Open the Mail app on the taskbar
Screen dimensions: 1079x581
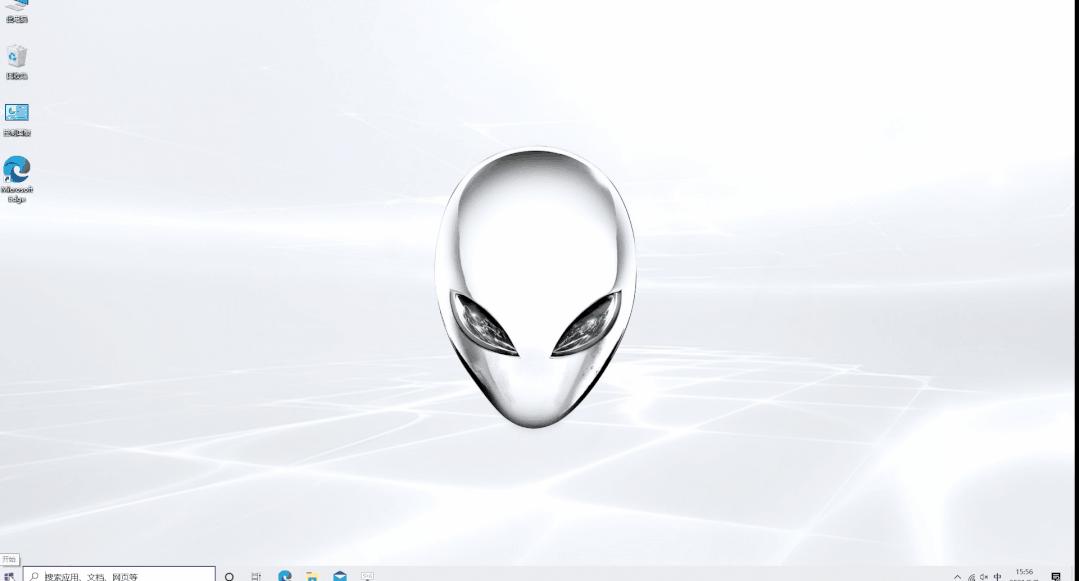click(x=340, y=575)
